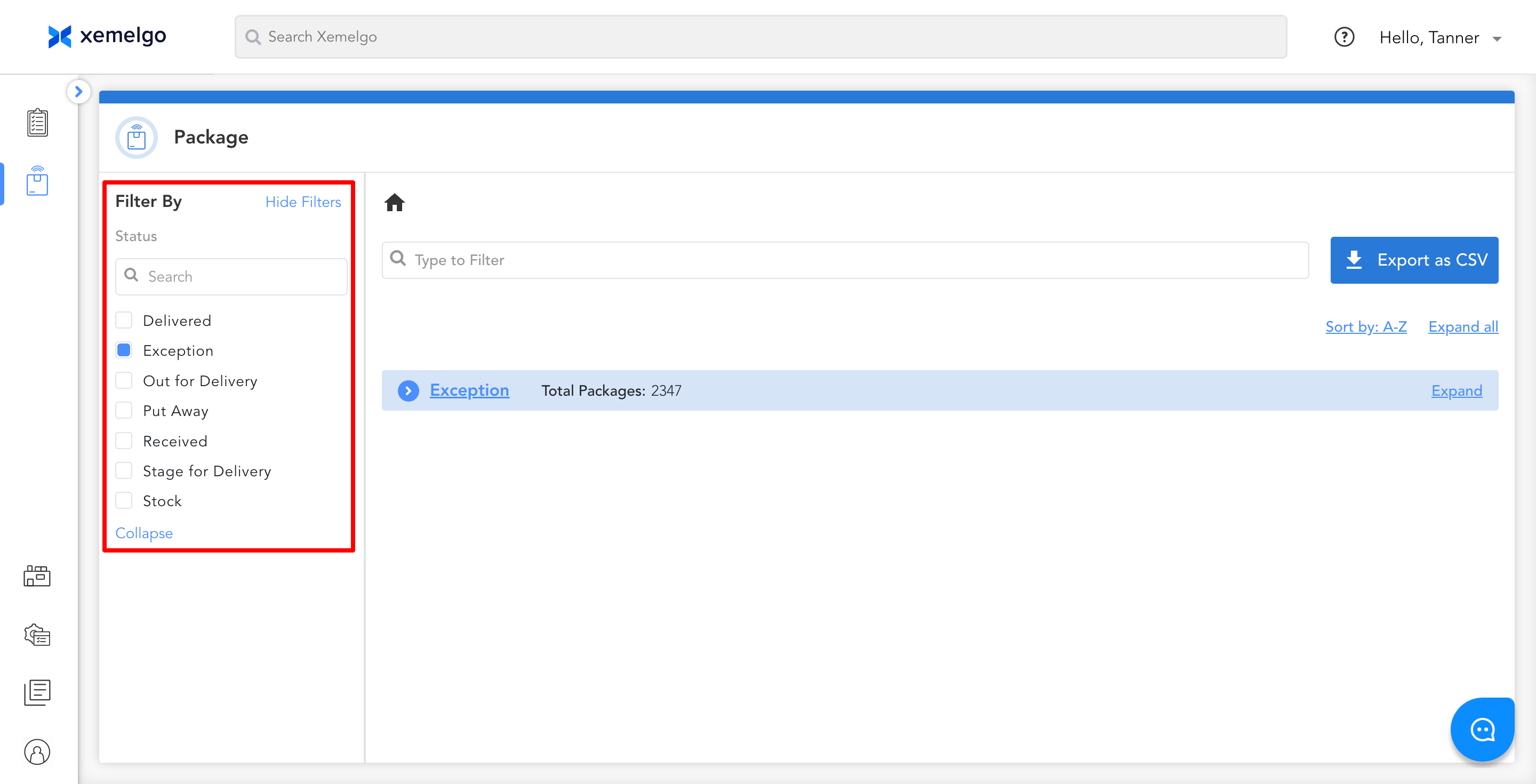Click the help question mark icon
The height and width of the screenshot is (784, 1536).
pyautogui.click(x=1344, y=37)
